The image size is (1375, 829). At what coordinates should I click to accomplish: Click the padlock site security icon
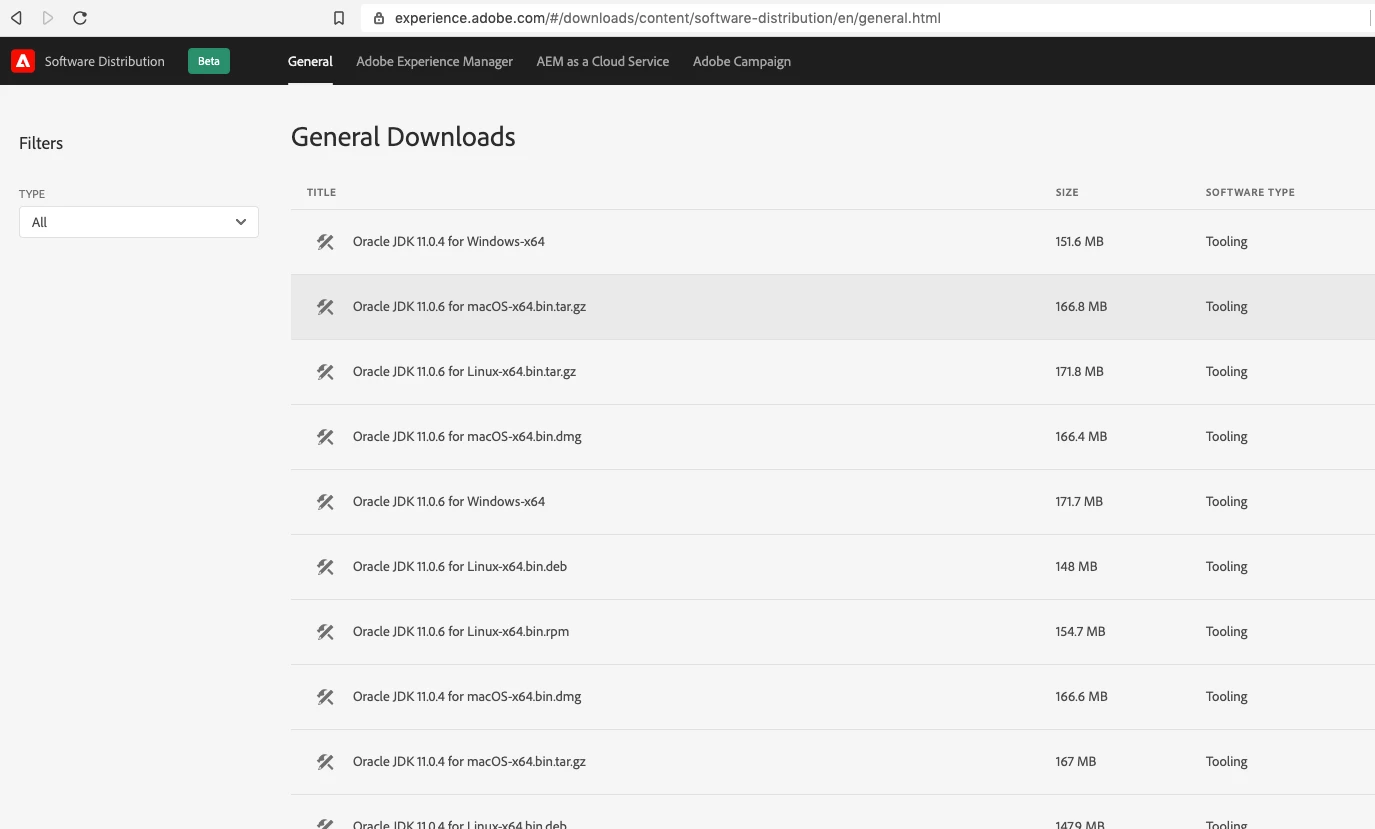pyautogui.click(x=379, y=18)
